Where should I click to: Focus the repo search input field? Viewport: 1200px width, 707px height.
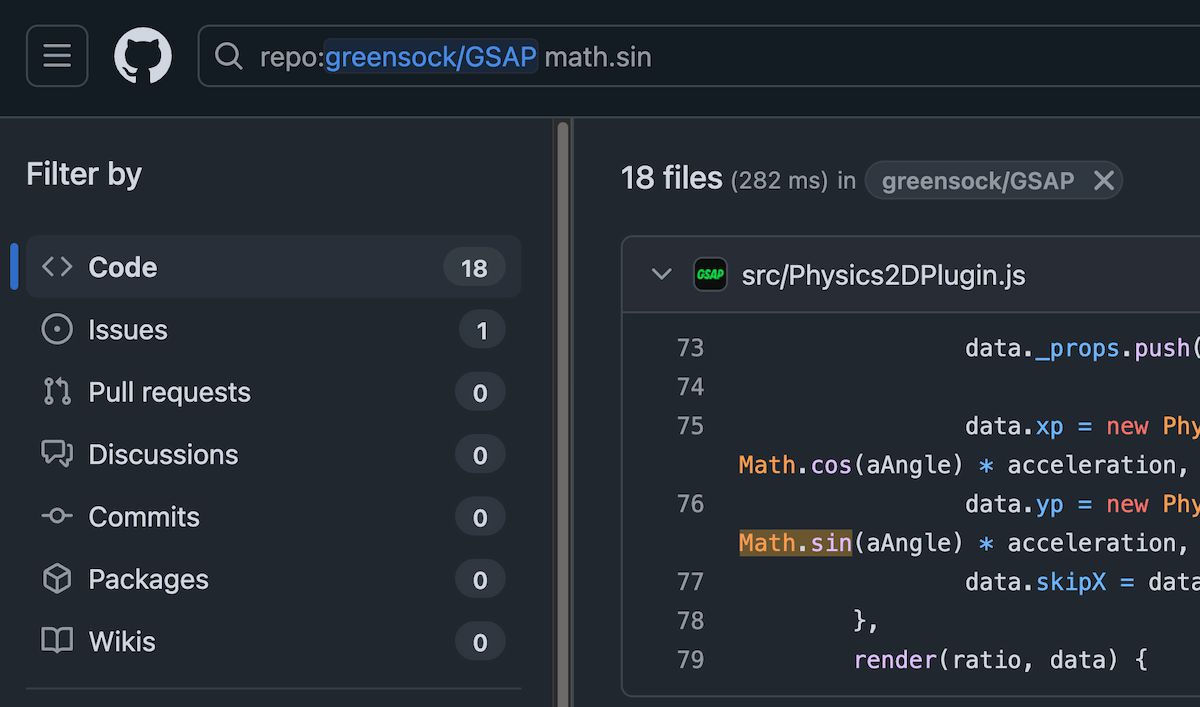(800, 57)
